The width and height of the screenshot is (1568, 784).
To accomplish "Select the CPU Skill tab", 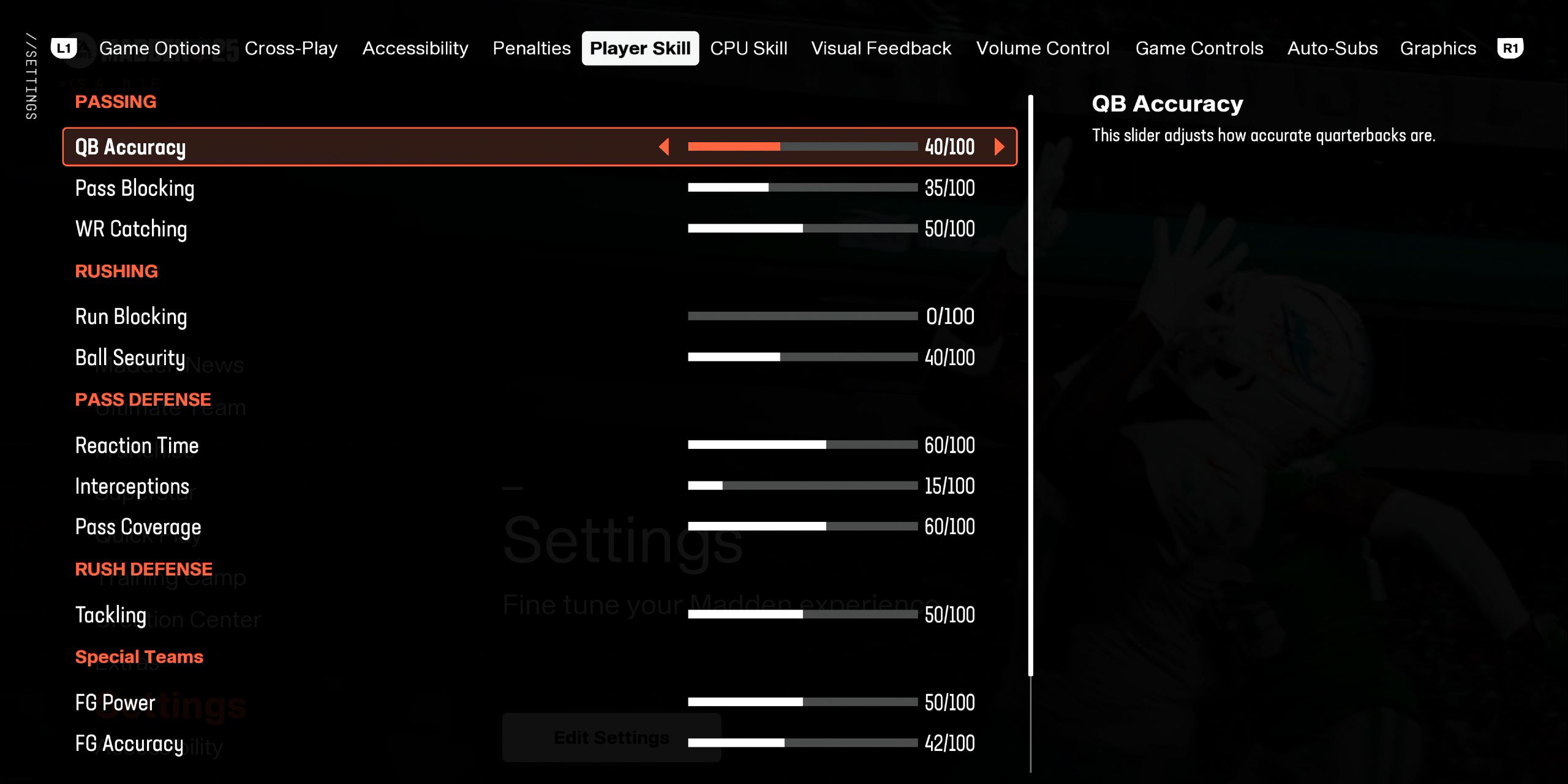I will click(748, 48).
